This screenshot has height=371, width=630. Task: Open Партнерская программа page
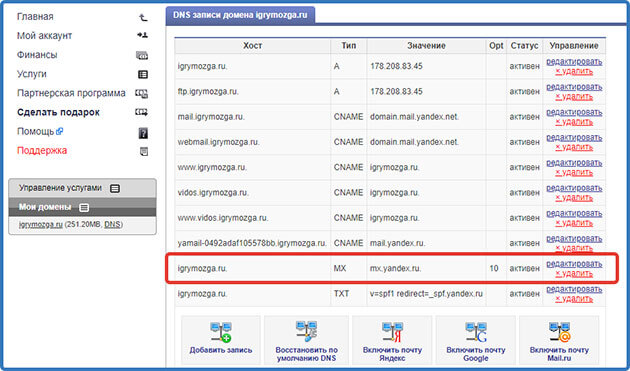tap(71, 93)
